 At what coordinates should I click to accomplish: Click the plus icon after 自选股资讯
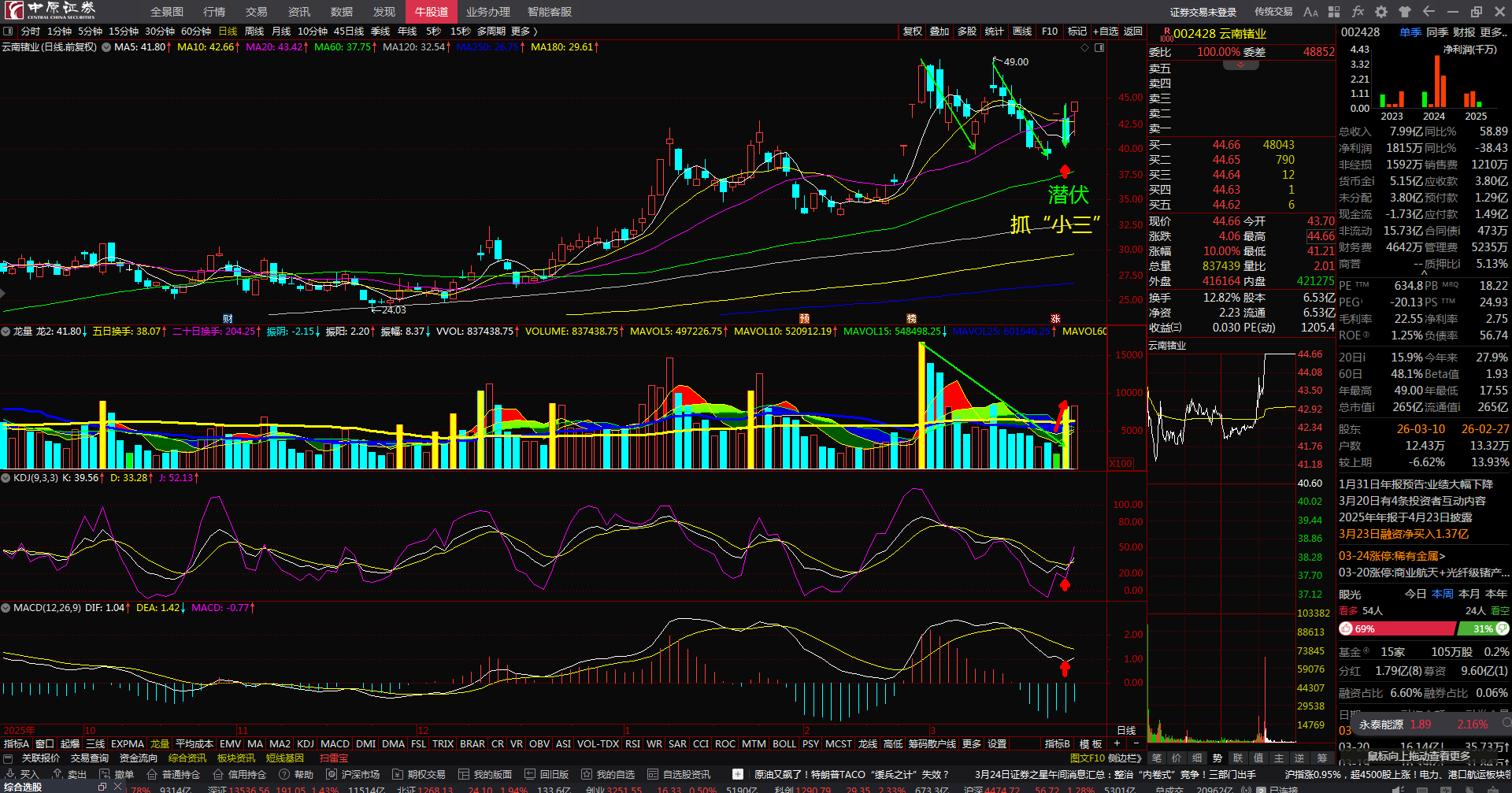(x=738, y=775)
